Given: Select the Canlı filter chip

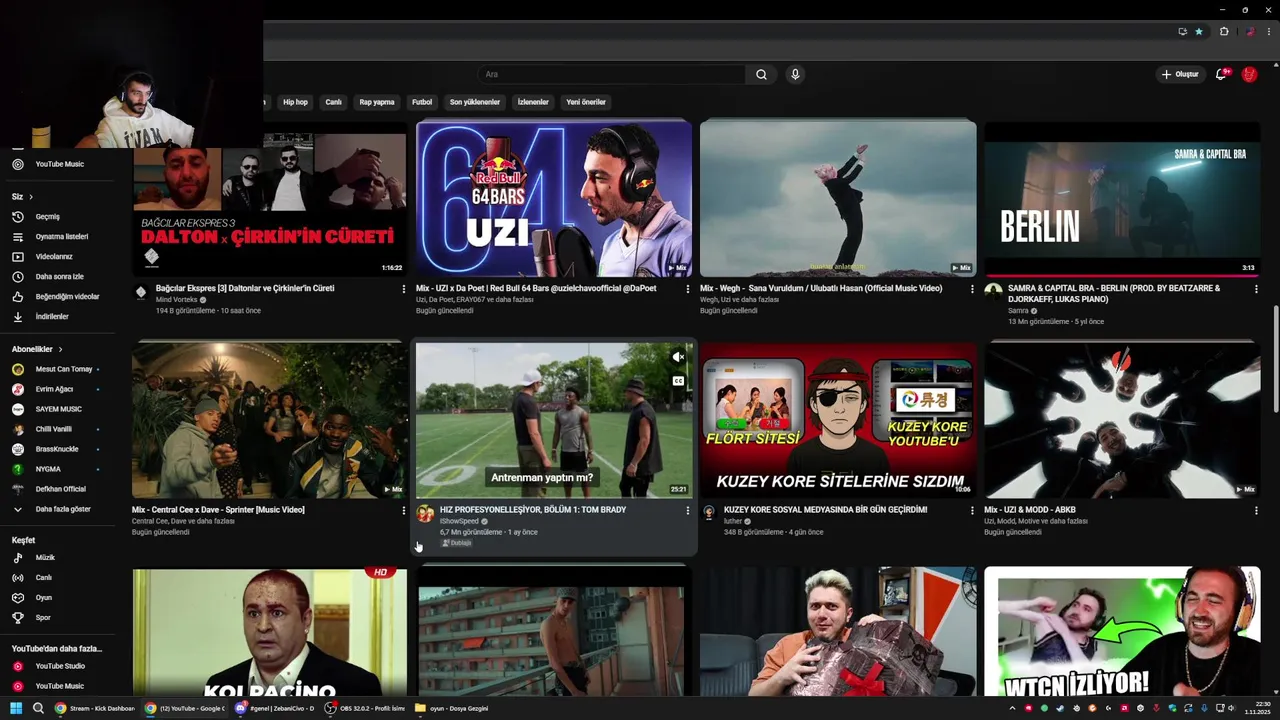Looking at the screenshot, I should [x=334, y=102].
